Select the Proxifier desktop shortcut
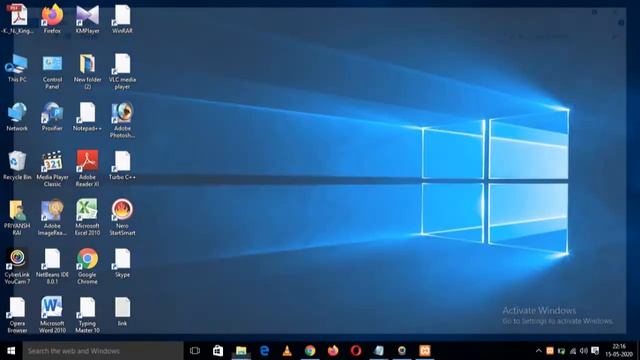The height and width of the screenshot is (360, 640). pos(52,116)
